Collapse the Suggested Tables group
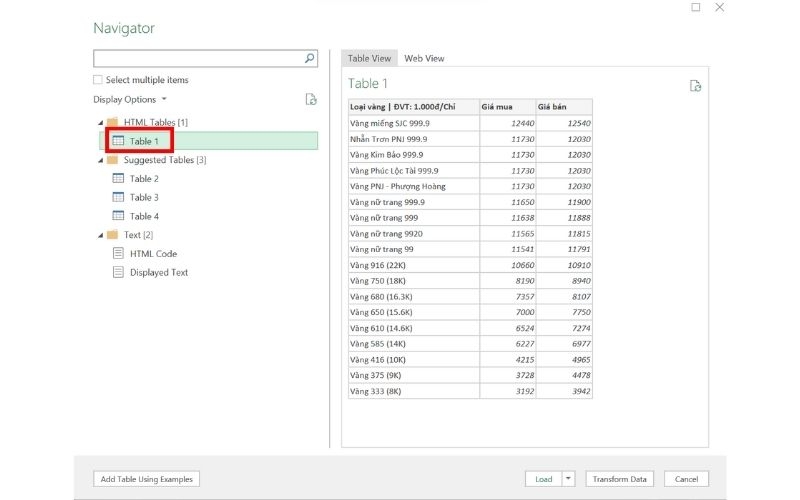The height and width of the screenshot is (500, 800). click(x=101, y=160)
